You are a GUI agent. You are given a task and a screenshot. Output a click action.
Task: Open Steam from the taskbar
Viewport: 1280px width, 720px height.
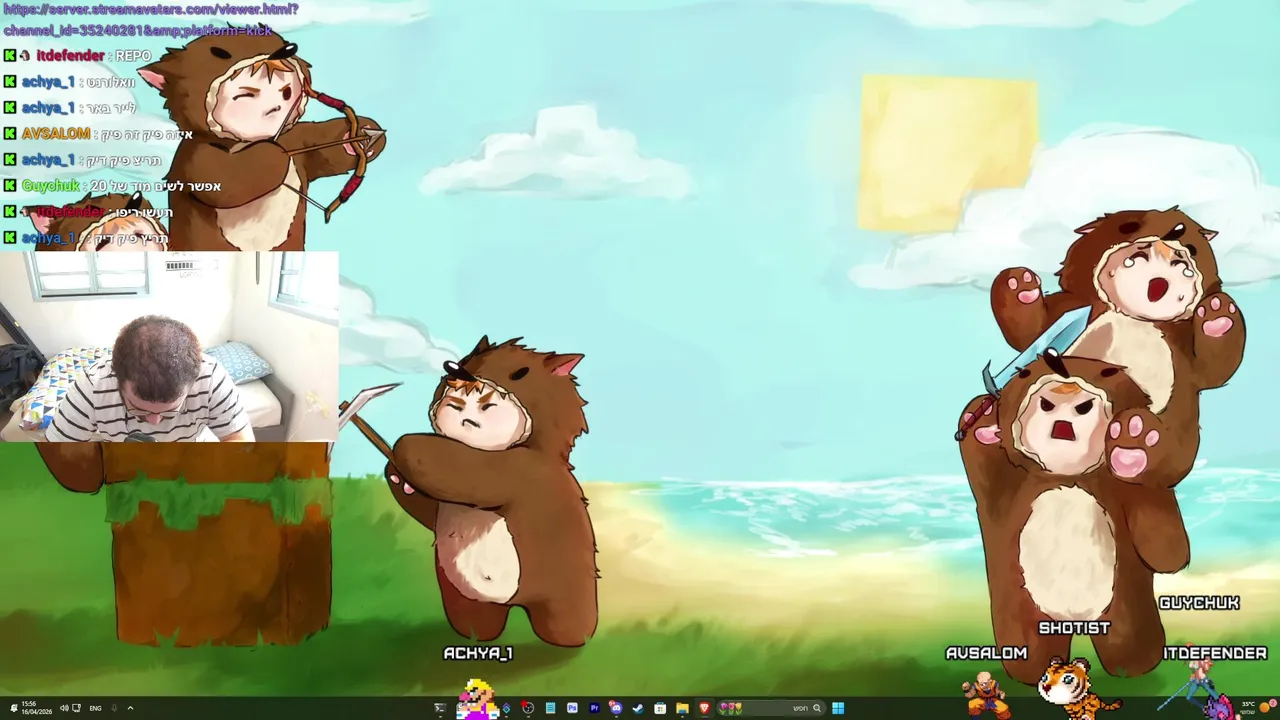pyautogui.click(x=638, y=708)
